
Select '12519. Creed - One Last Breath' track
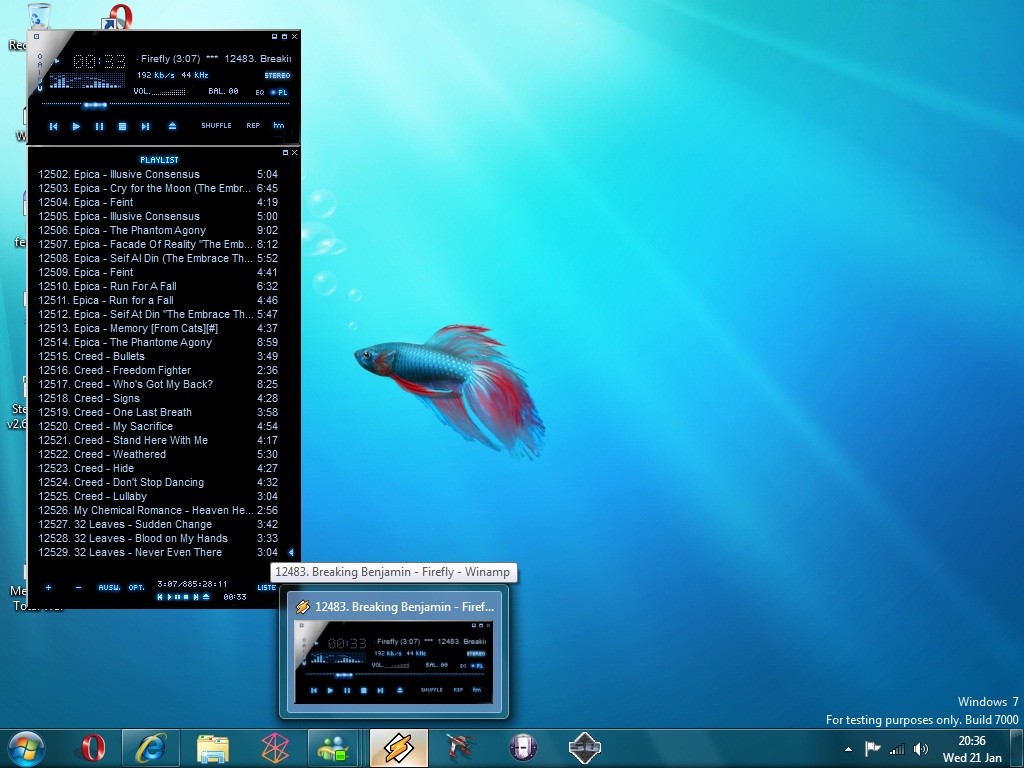[x=158, y=412]
